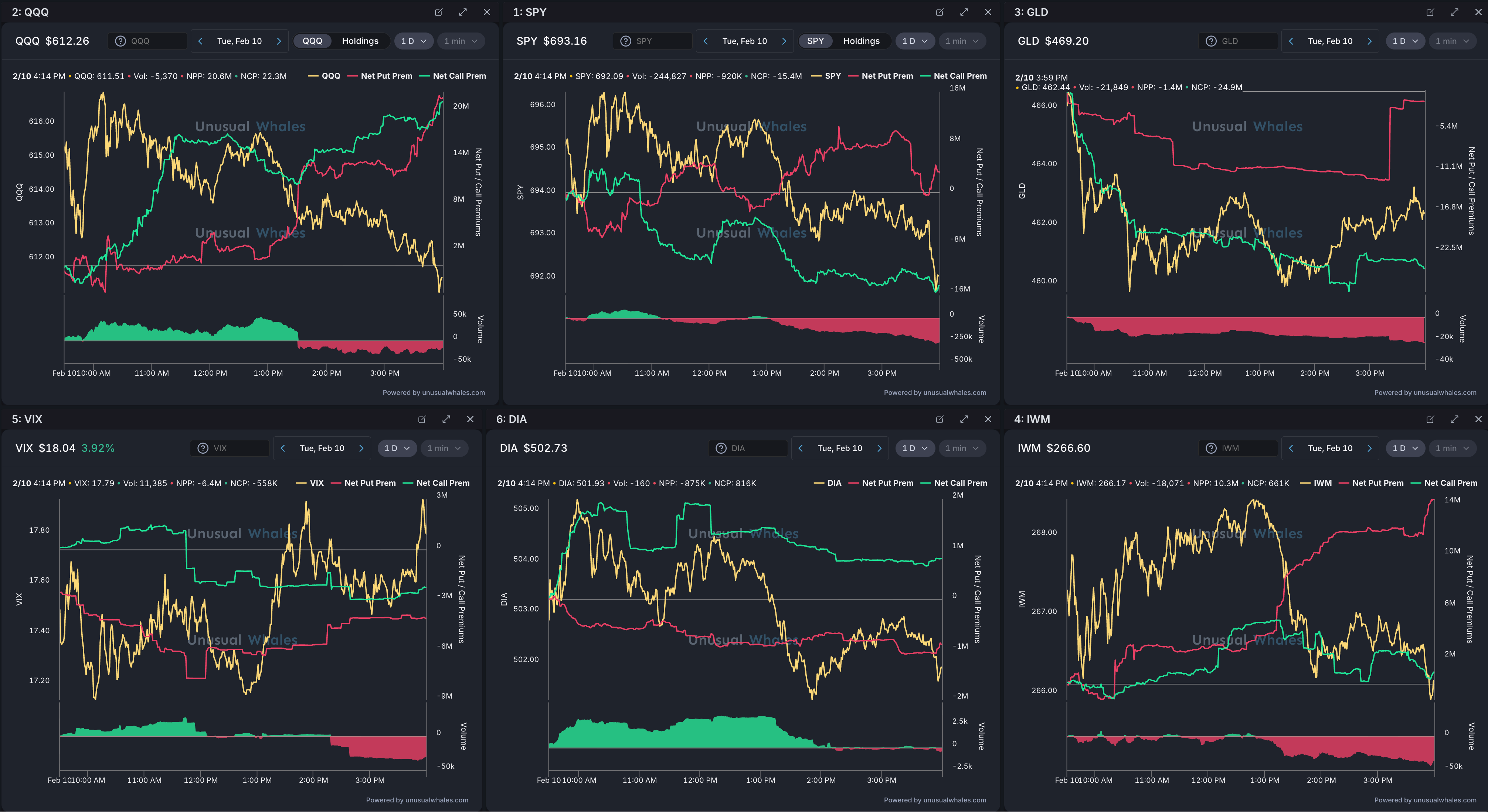Click the help icon in the DIA ticker search
Viewport: 1488px width, 812px height.
(721, 448)
